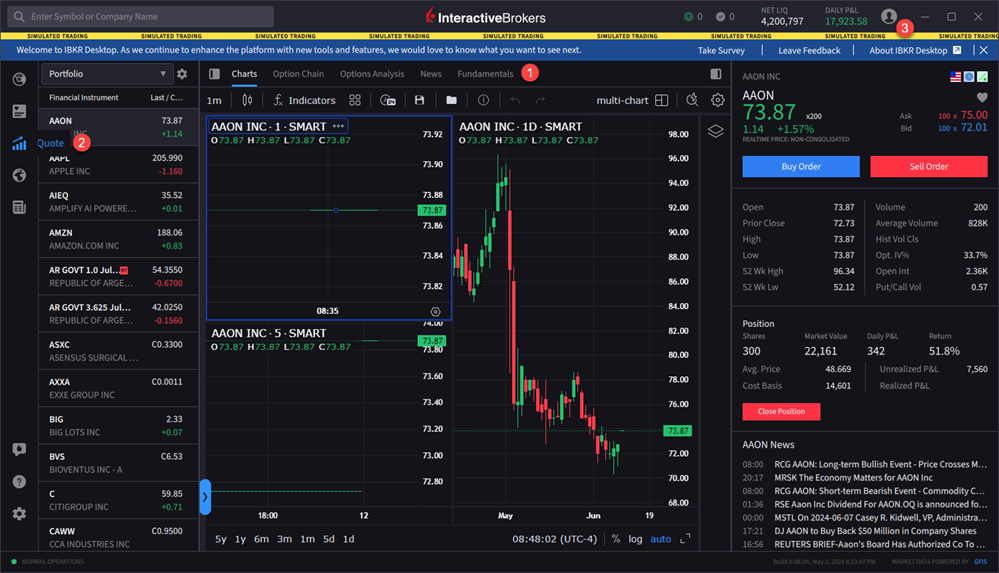This screenshot has width=999, height=573.
Task: Open the multi-chart layout selector
Action: pos(632,100)
